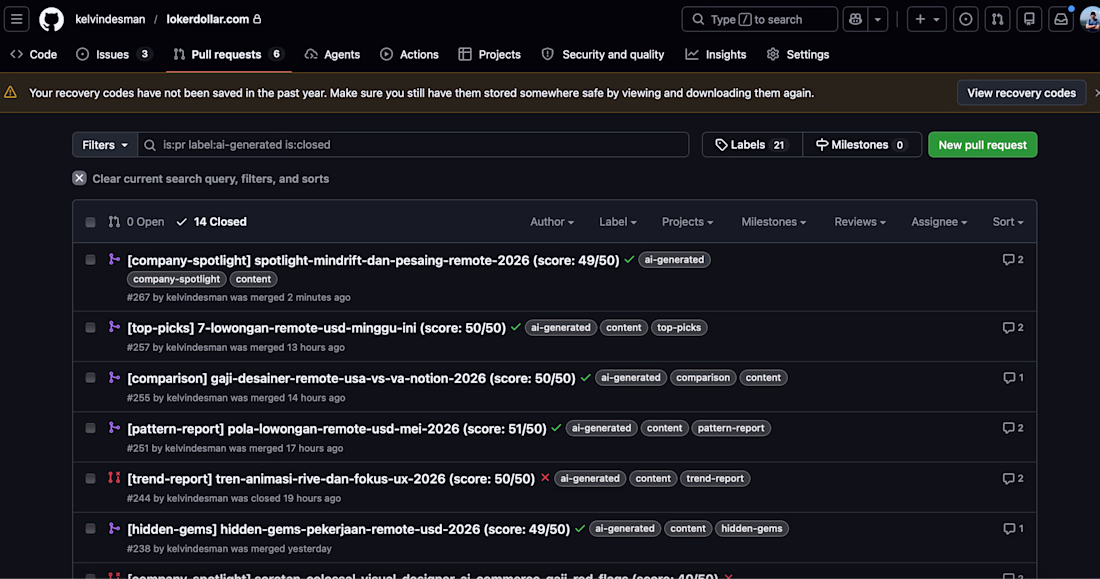Open the lokerdollar.com repository link

pos(208,20)
